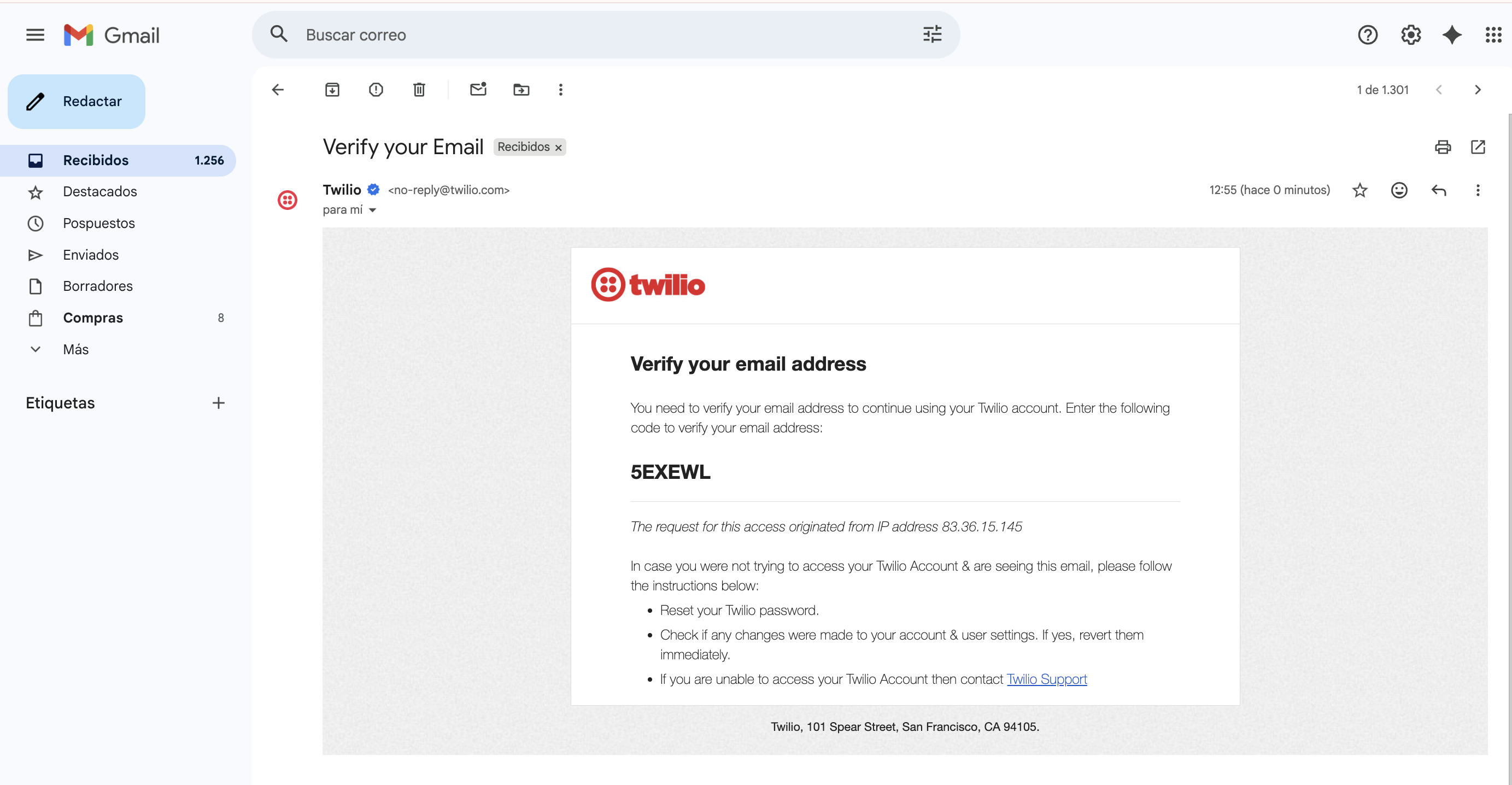Expand recipient details next to para mí
The height and width of the screenshot is (785, 1512).
click(x=373, y=210)
